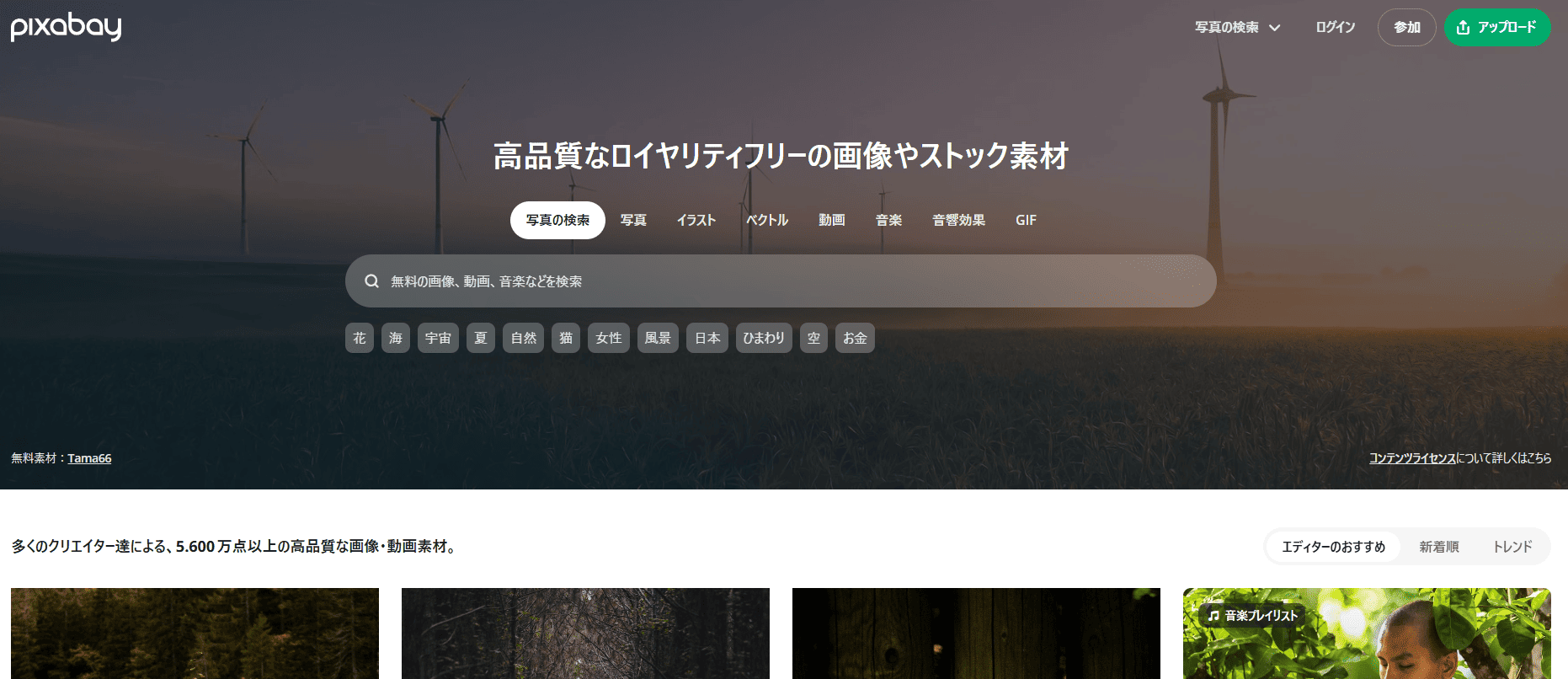Click the 日本 tag

coord(707,338)
